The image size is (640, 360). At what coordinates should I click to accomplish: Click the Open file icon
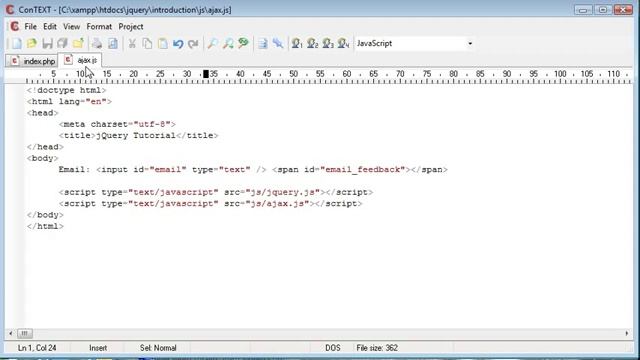[32, 43]
